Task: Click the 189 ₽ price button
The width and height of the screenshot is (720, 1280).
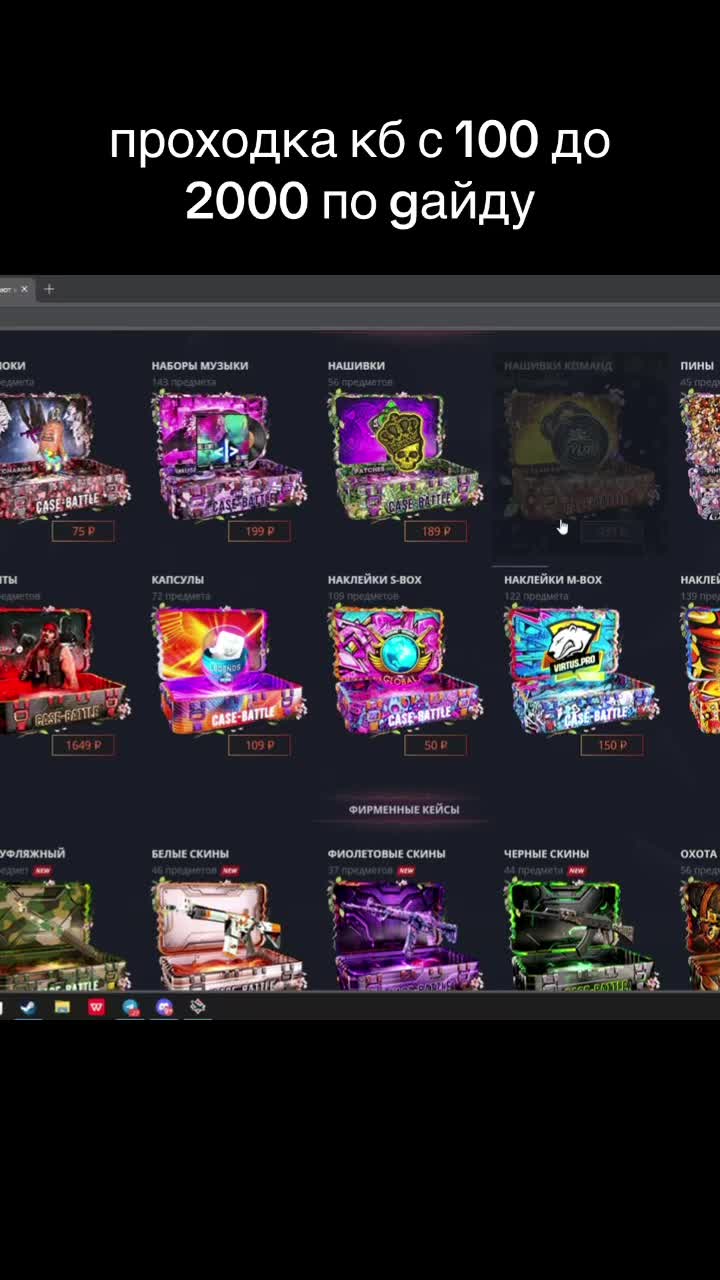Action: pyautogui.click(x=435, y=531)
